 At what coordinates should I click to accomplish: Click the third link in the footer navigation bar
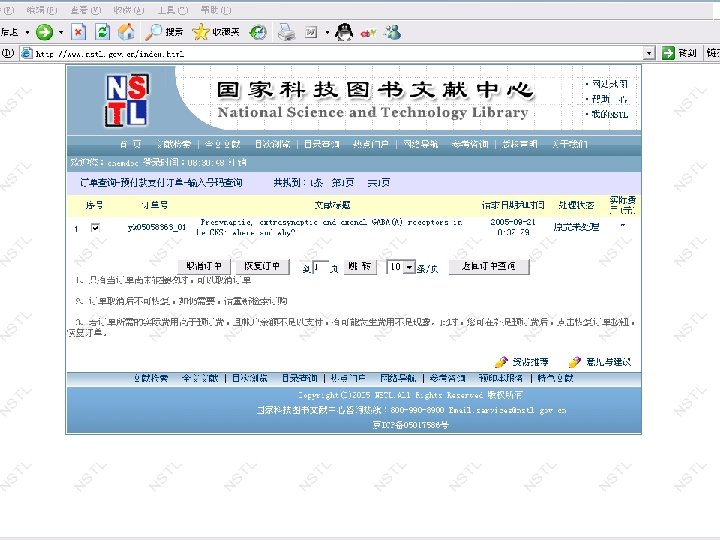[249, 378]
